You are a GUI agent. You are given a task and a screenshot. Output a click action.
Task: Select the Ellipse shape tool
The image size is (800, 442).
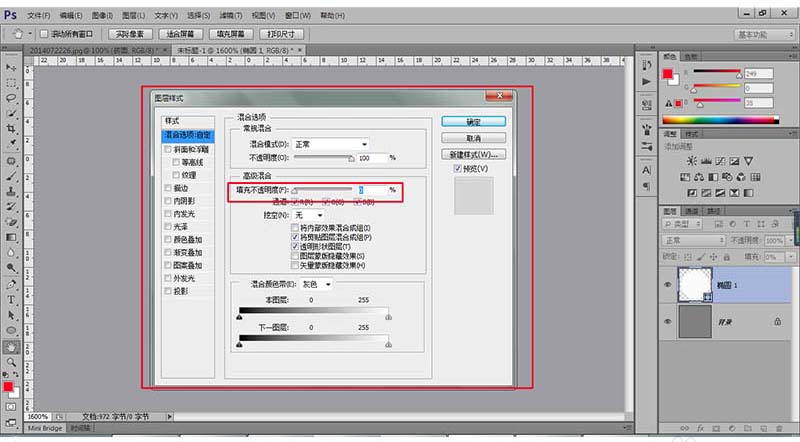coord(11,331)
